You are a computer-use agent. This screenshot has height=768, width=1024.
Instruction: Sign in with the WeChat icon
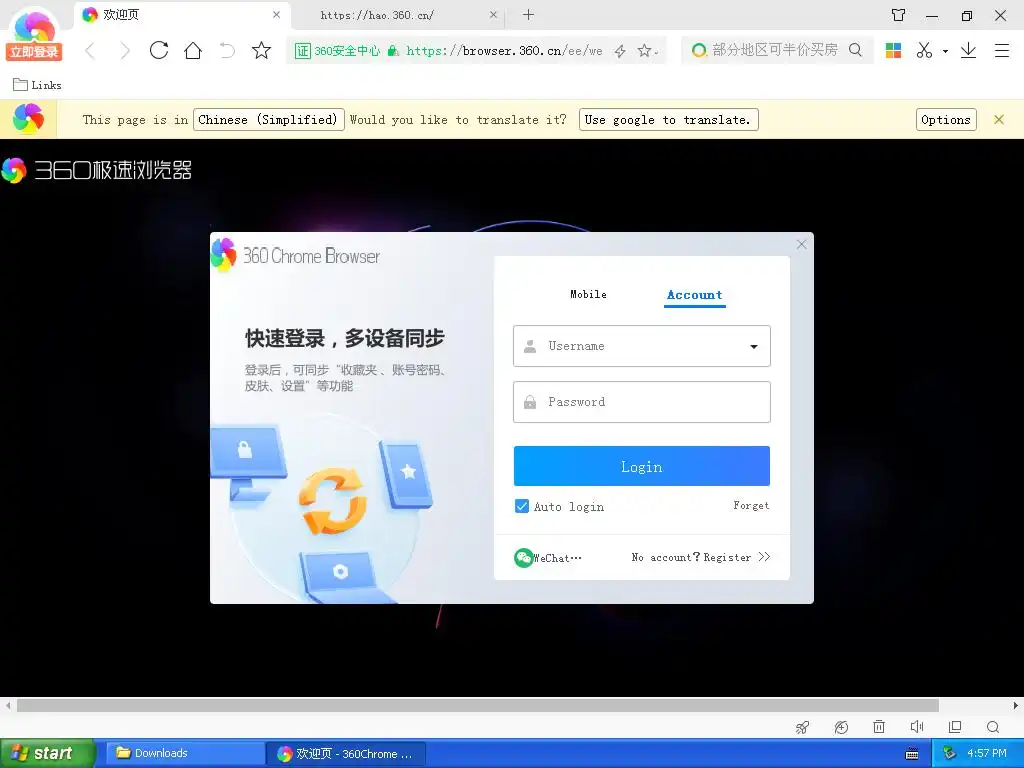pyautogui.click(x=524, y=558)
